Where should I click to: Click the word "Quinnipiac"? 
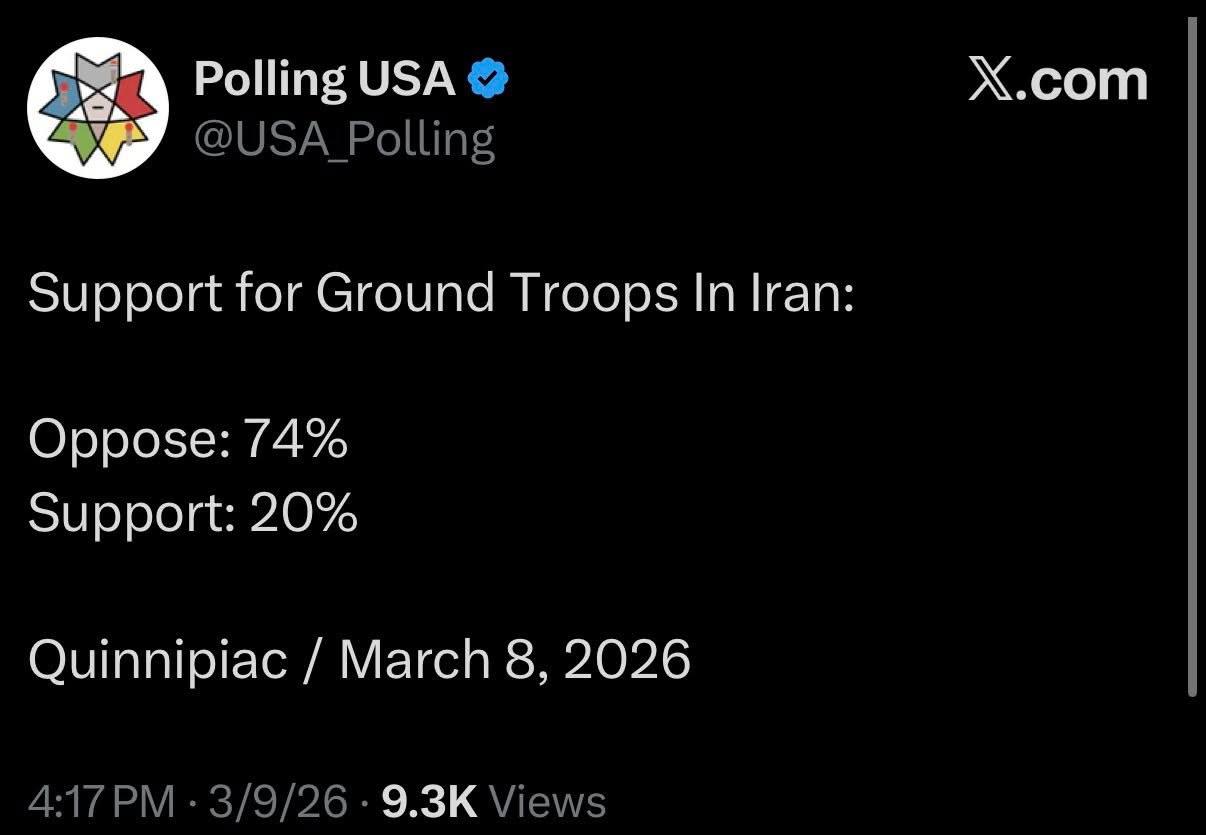158,661
